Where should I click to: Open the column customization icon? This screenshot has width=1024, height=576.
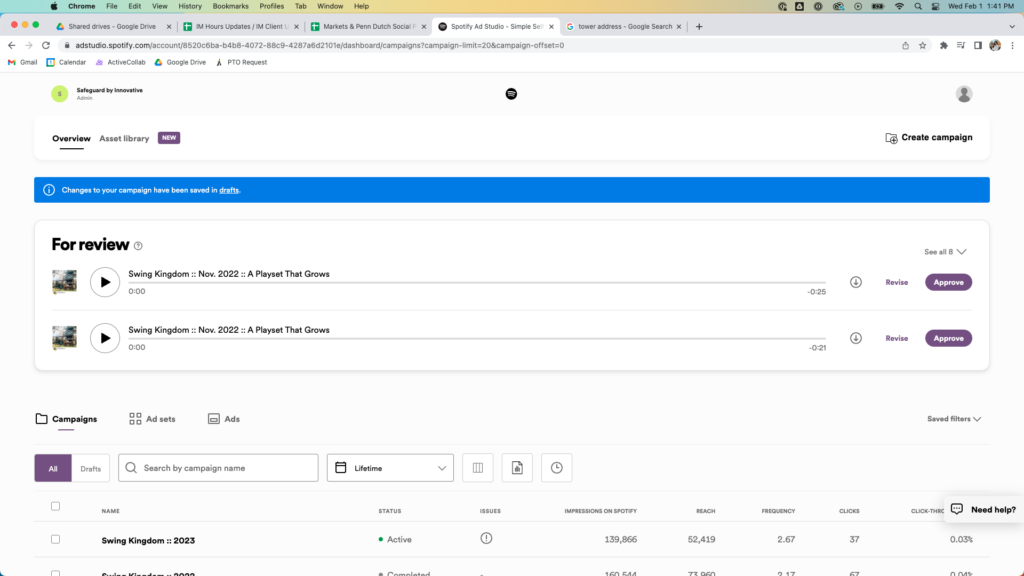click(x=477, y=468)
